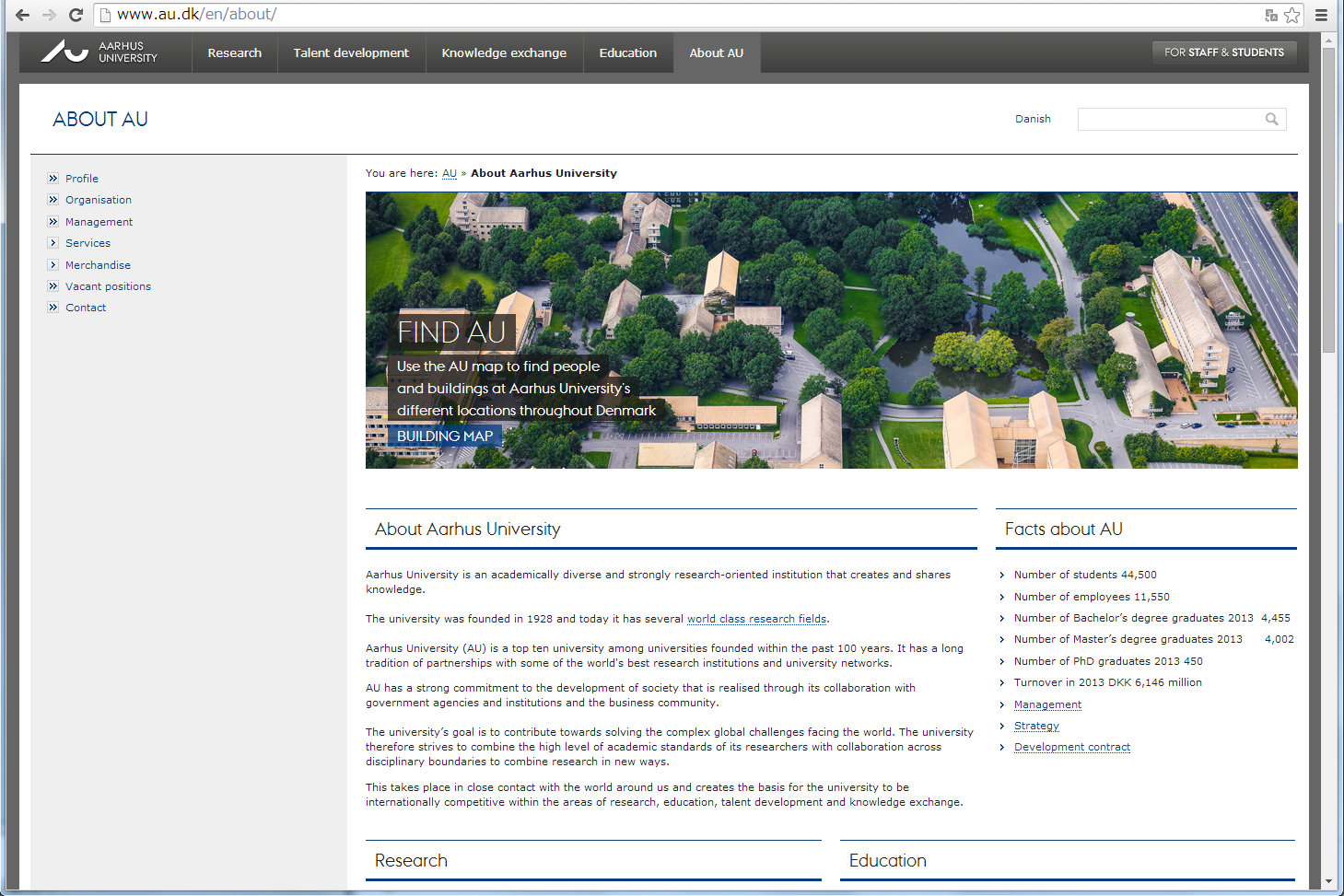Click the bookmark star icon
Viewport: 1344px width, 896px height.
tap(1292, 15)
